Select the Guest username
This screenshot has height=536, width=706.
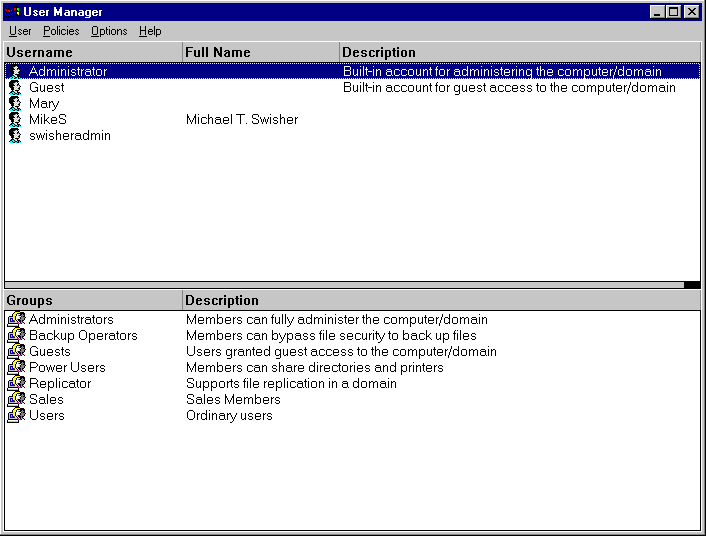pyautogui.click(x=47, y=87)
